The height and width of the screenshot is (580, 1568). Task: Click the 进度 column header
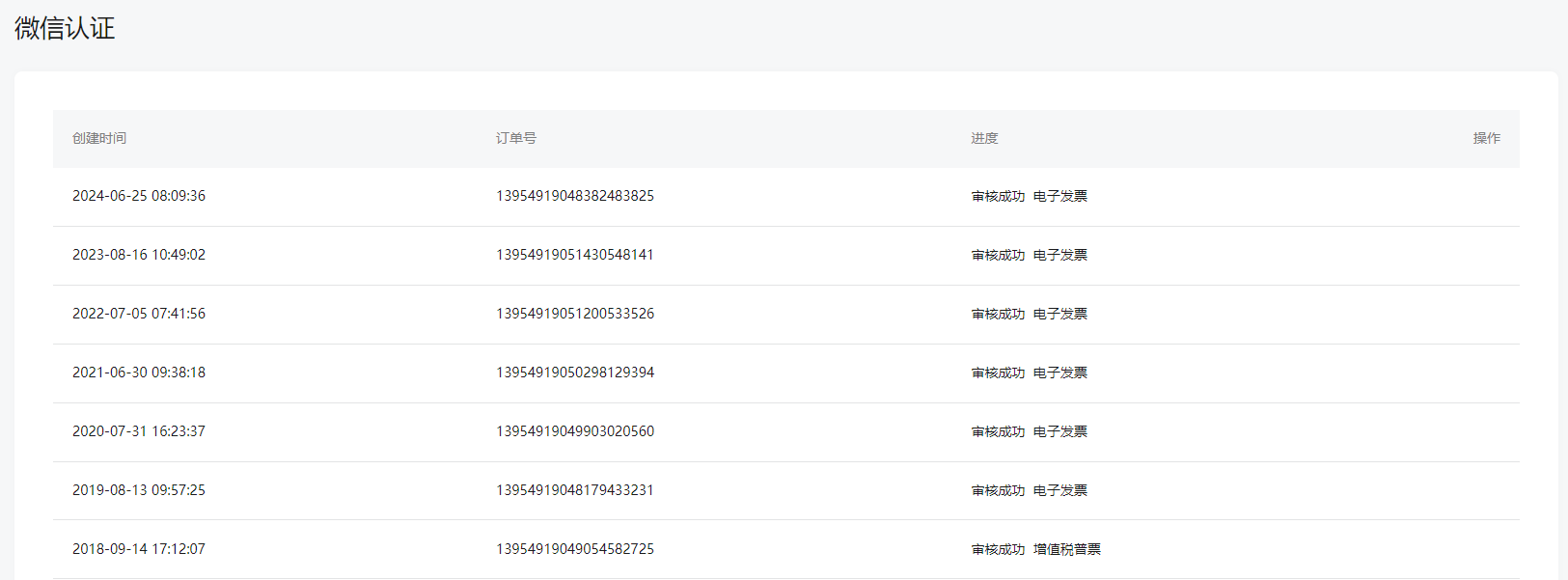(984, 138)
